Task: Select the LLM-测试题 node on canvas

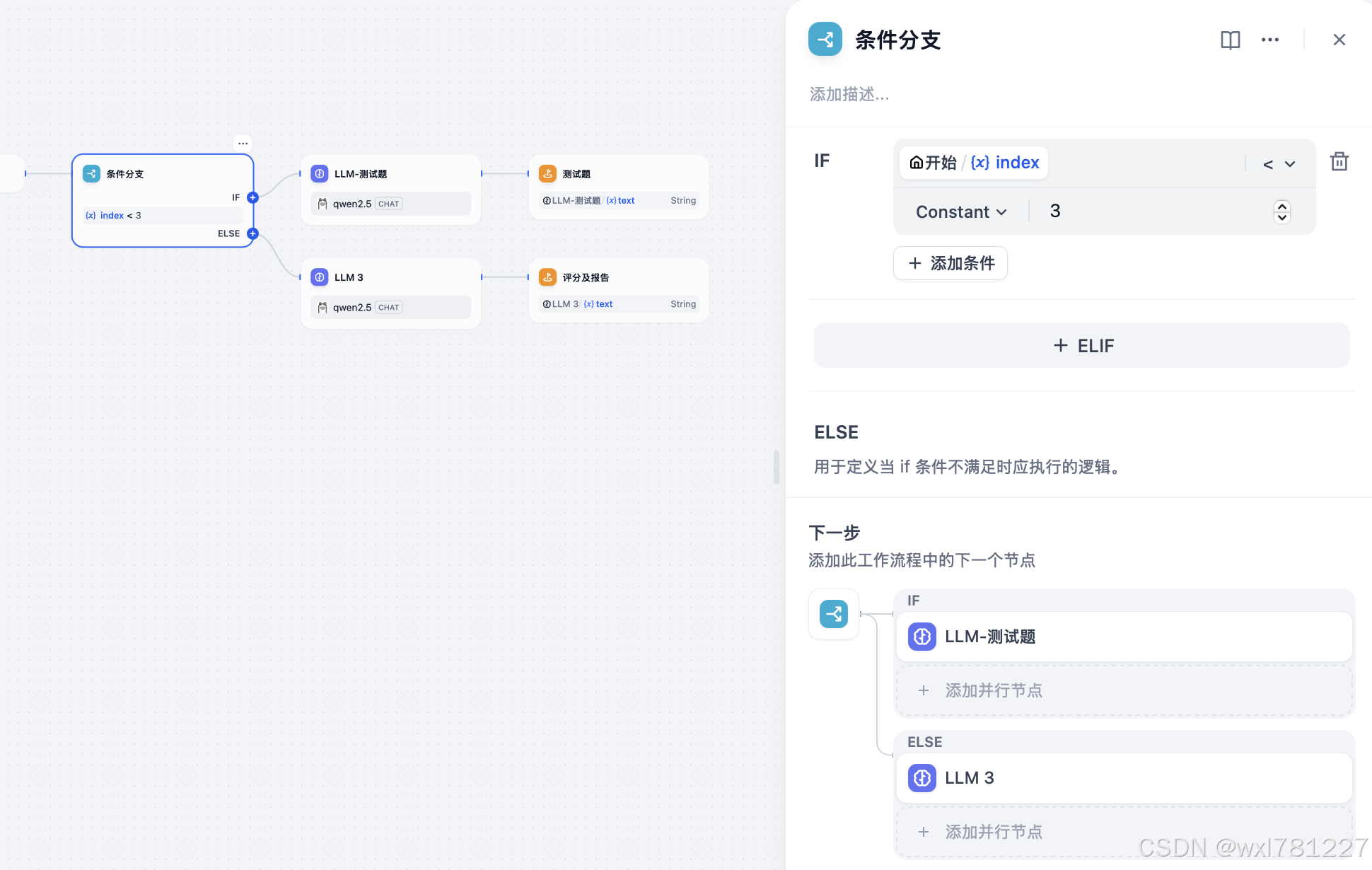Action: [391, 190]
